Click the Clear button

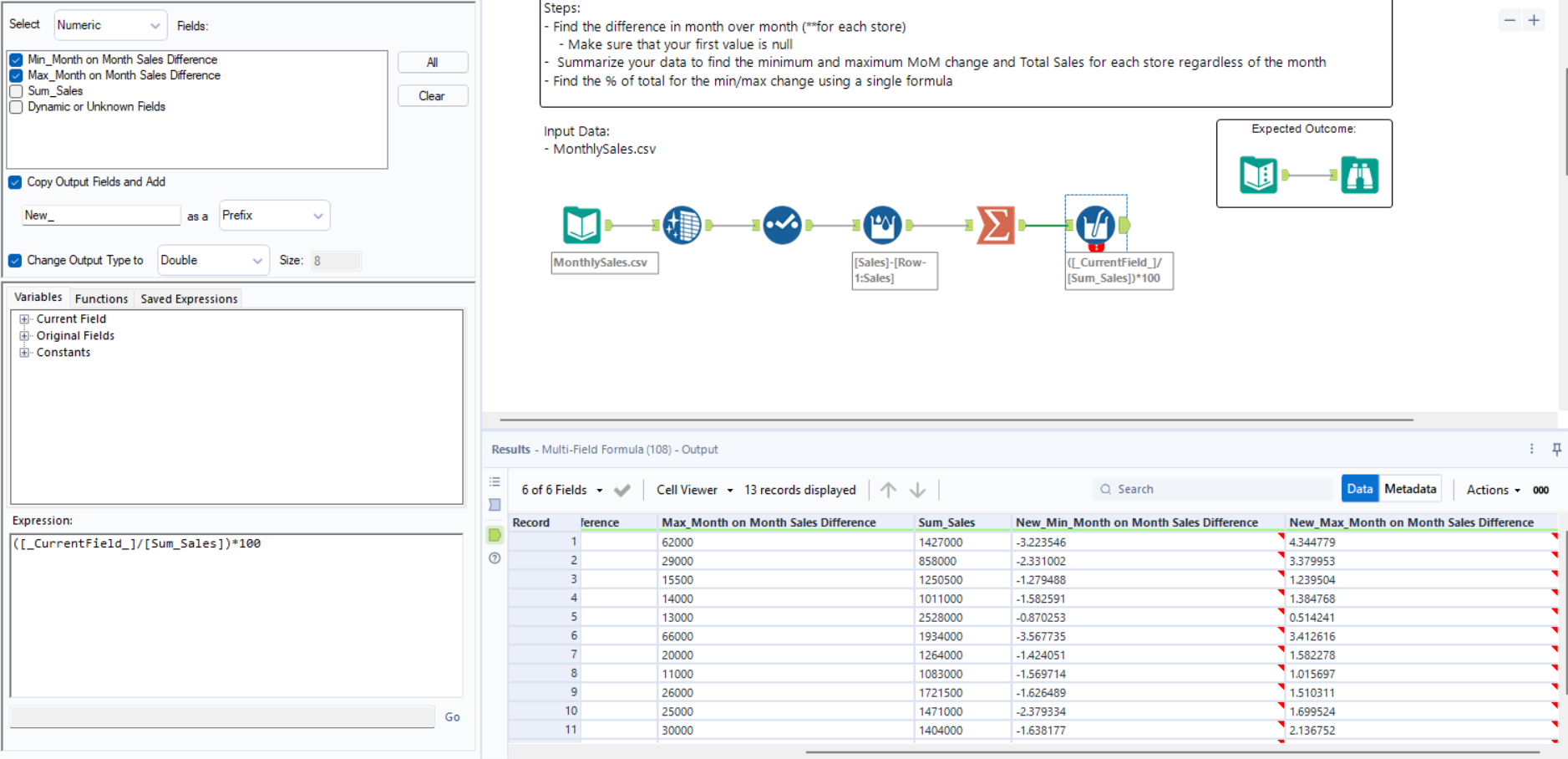(x=432, y=96)
